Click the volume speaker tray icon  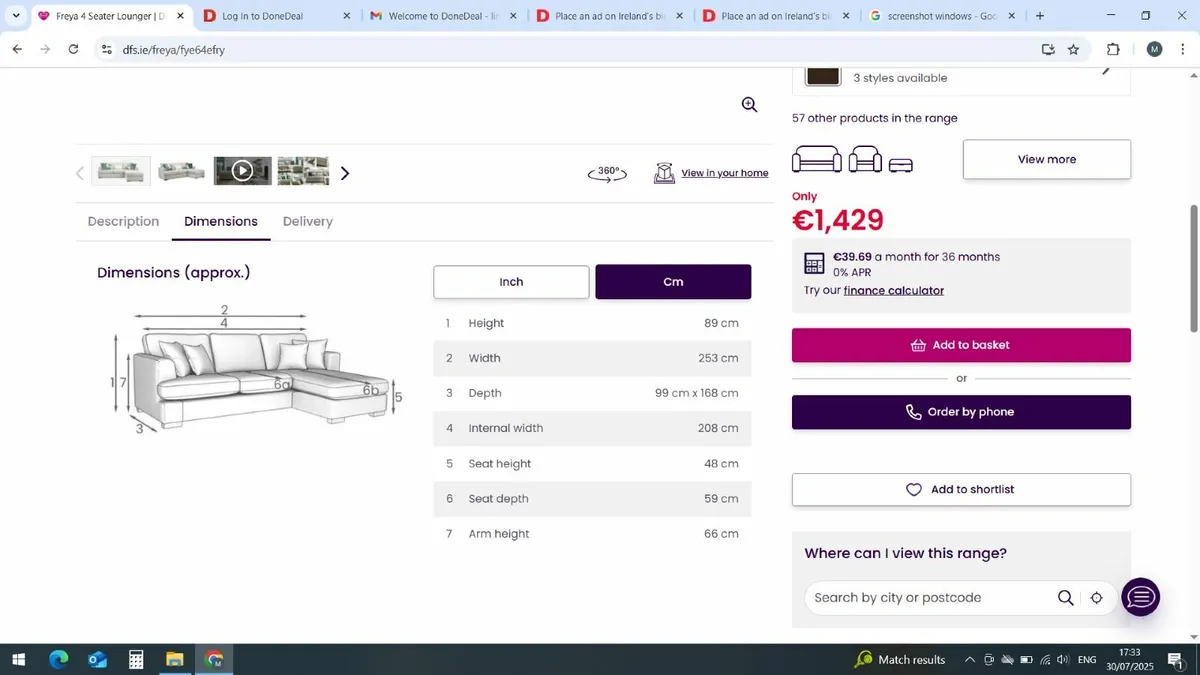tap(1062, 659)
